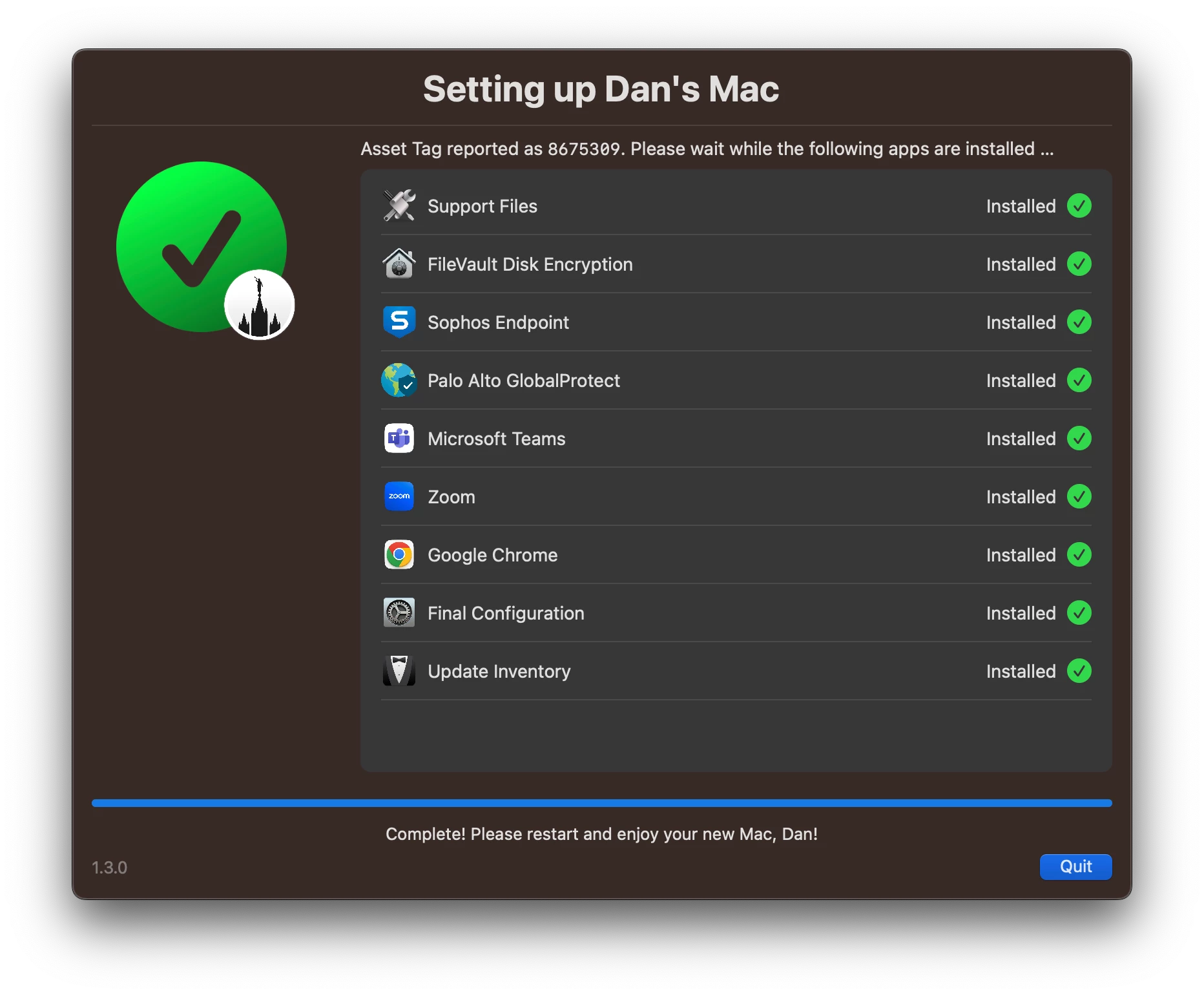Select the Palo Alto GlobalProtect label

click(524, 381)
